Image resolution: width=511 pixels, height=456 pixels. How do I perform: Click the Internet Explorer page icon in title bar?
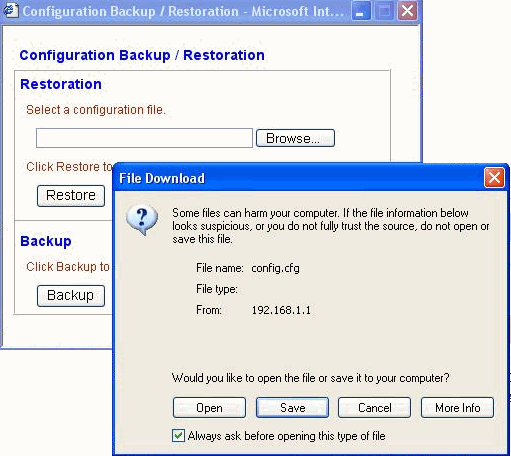click(x=10, y=10)
